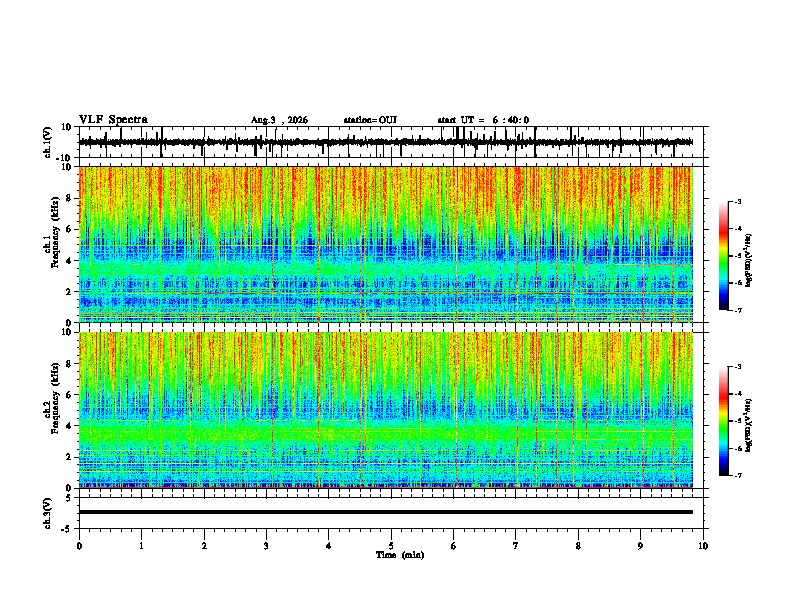Click the "VLF Spectra" plot title
Viewport: 792px width, 612px height.
(x=113, y=120)
